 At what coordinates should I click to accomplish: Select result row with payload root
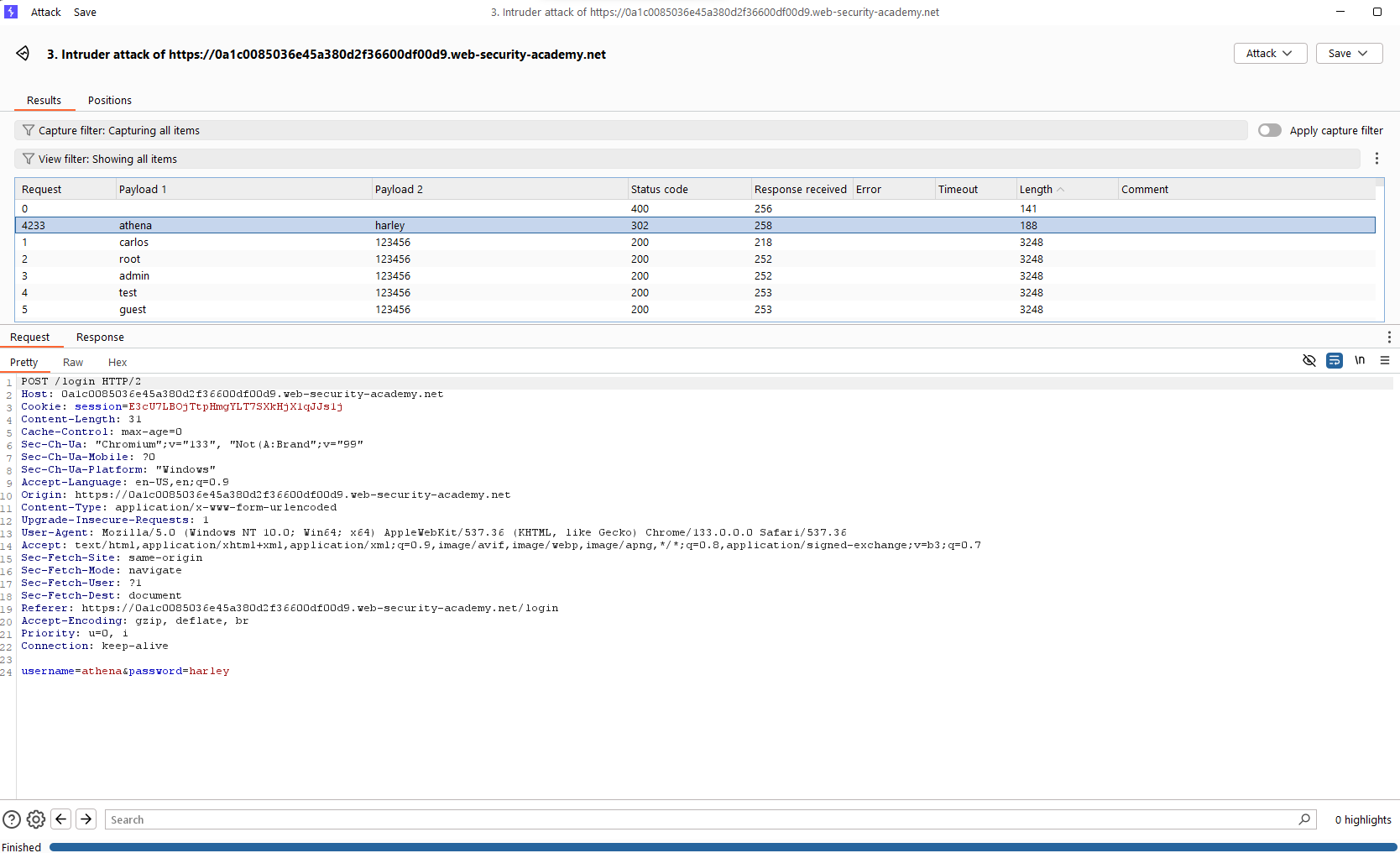(695, 259)
